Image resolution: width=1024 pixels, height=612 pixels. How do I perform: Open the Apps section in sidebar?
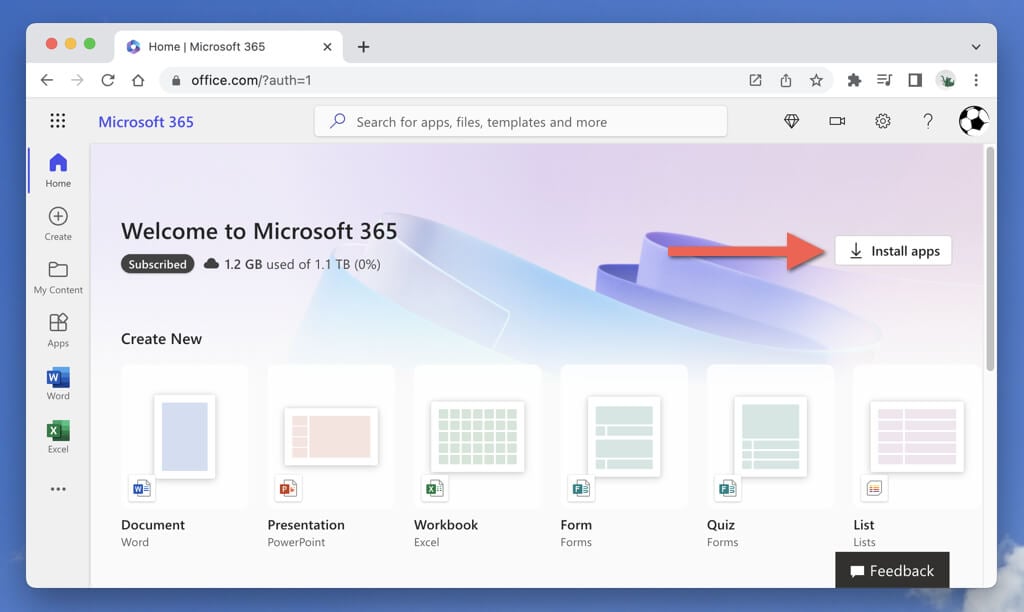tap(58, 330)
